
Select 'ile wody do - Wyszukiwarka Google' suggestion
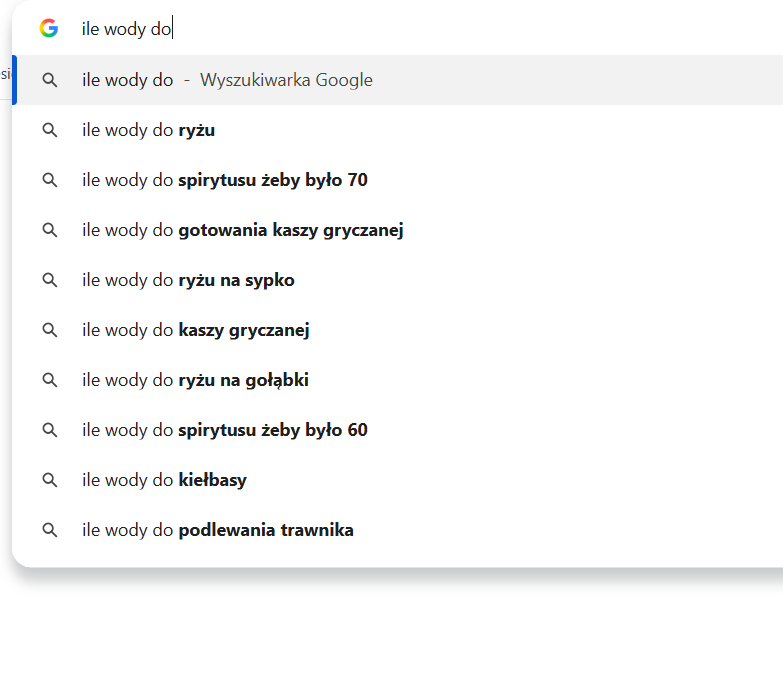coord(397,80)
